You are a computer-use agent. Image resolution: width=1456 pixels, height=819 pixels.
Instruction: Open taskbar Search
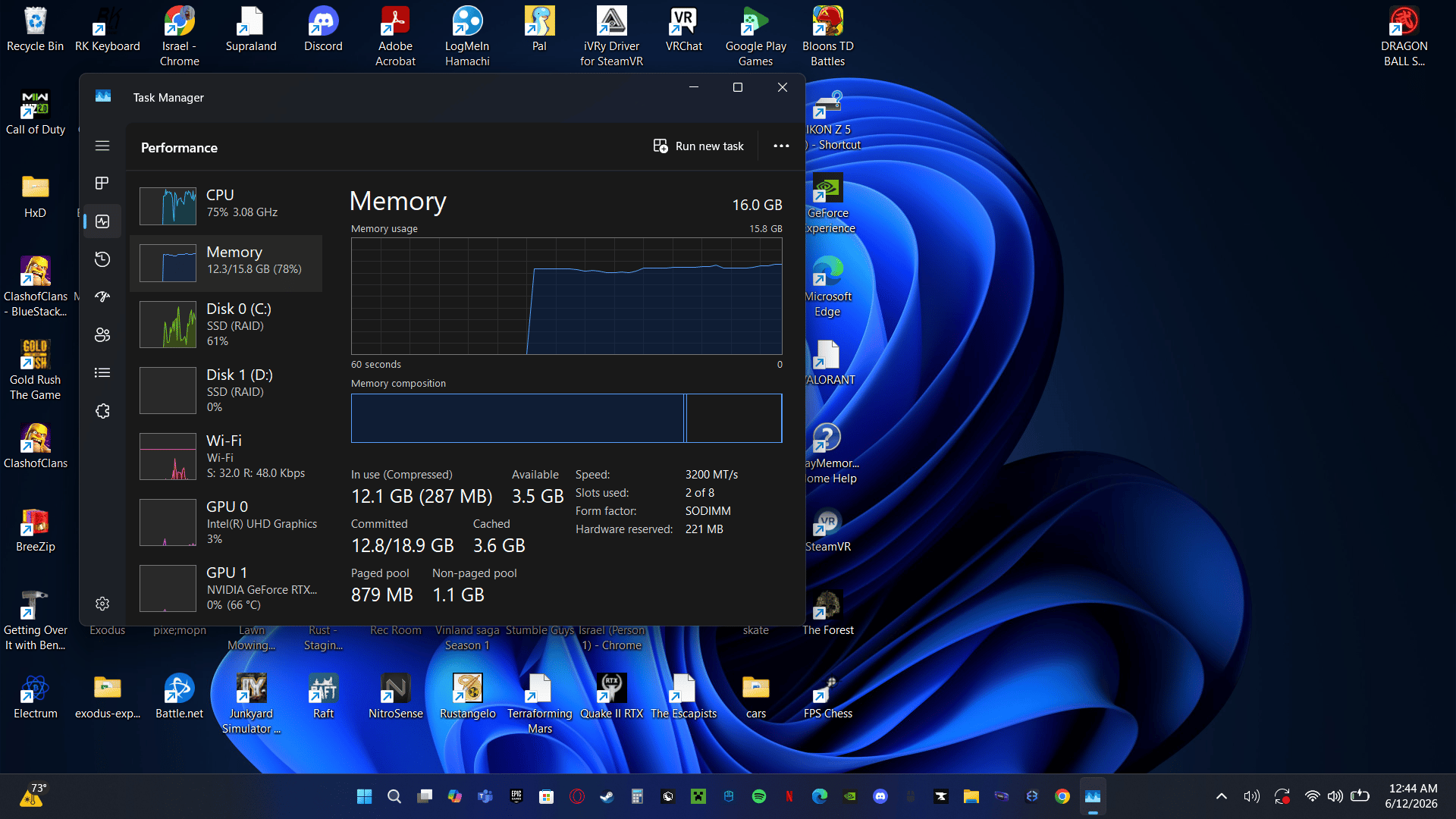click(394, 796)
